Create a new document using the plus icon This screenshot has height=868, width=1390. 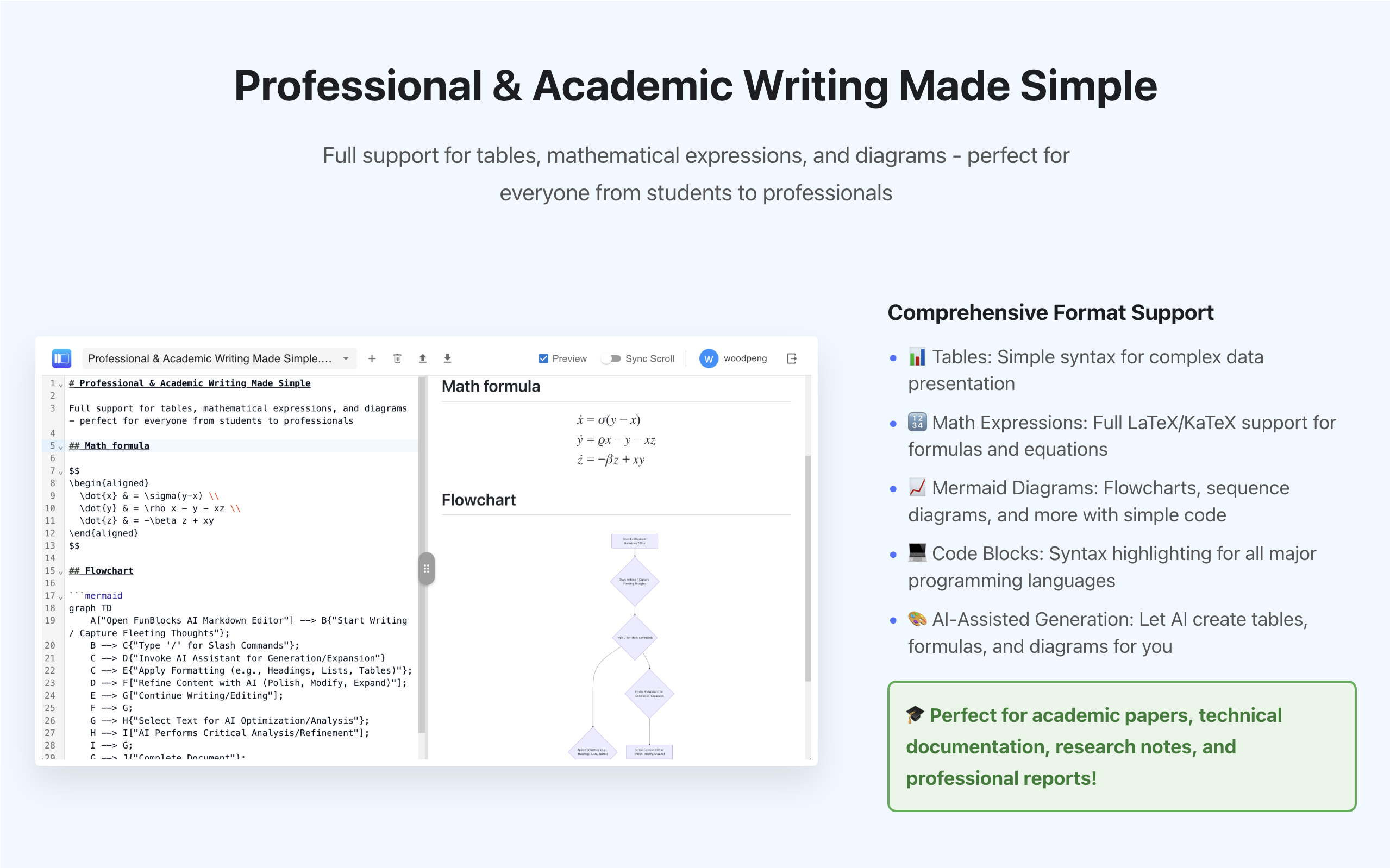click(372, 358)
